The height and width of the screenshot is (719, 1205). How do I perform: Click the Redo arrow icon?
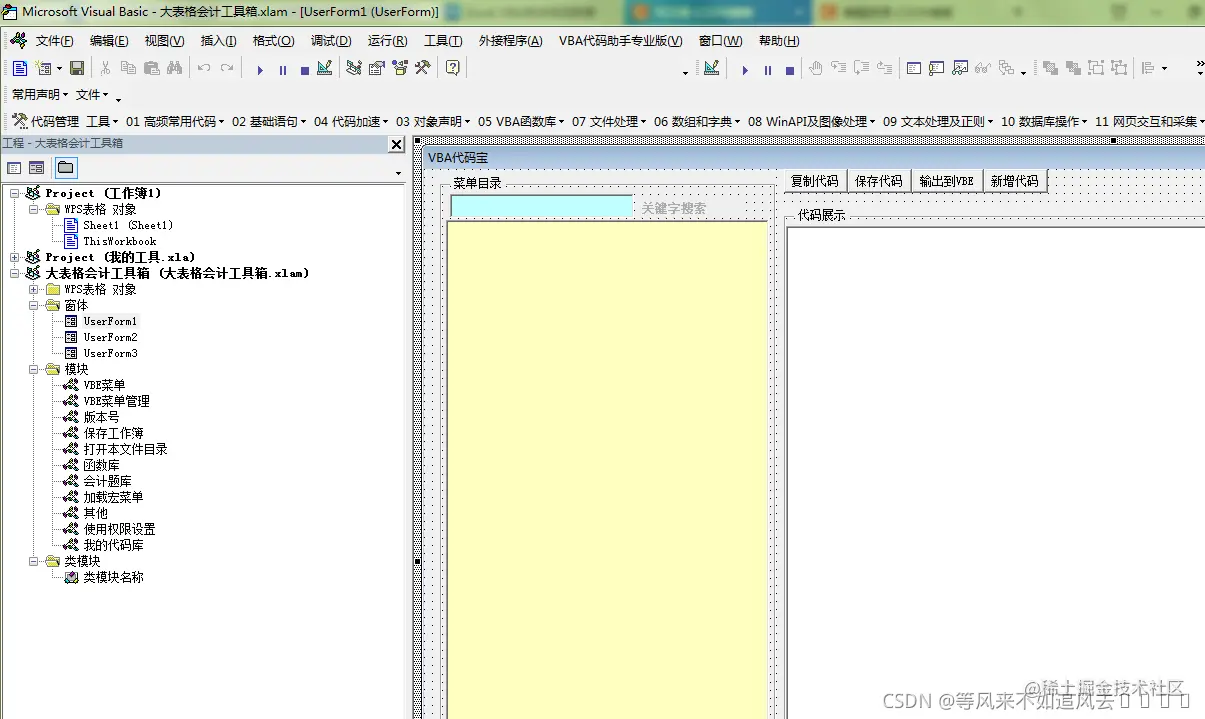coord(227,68)
